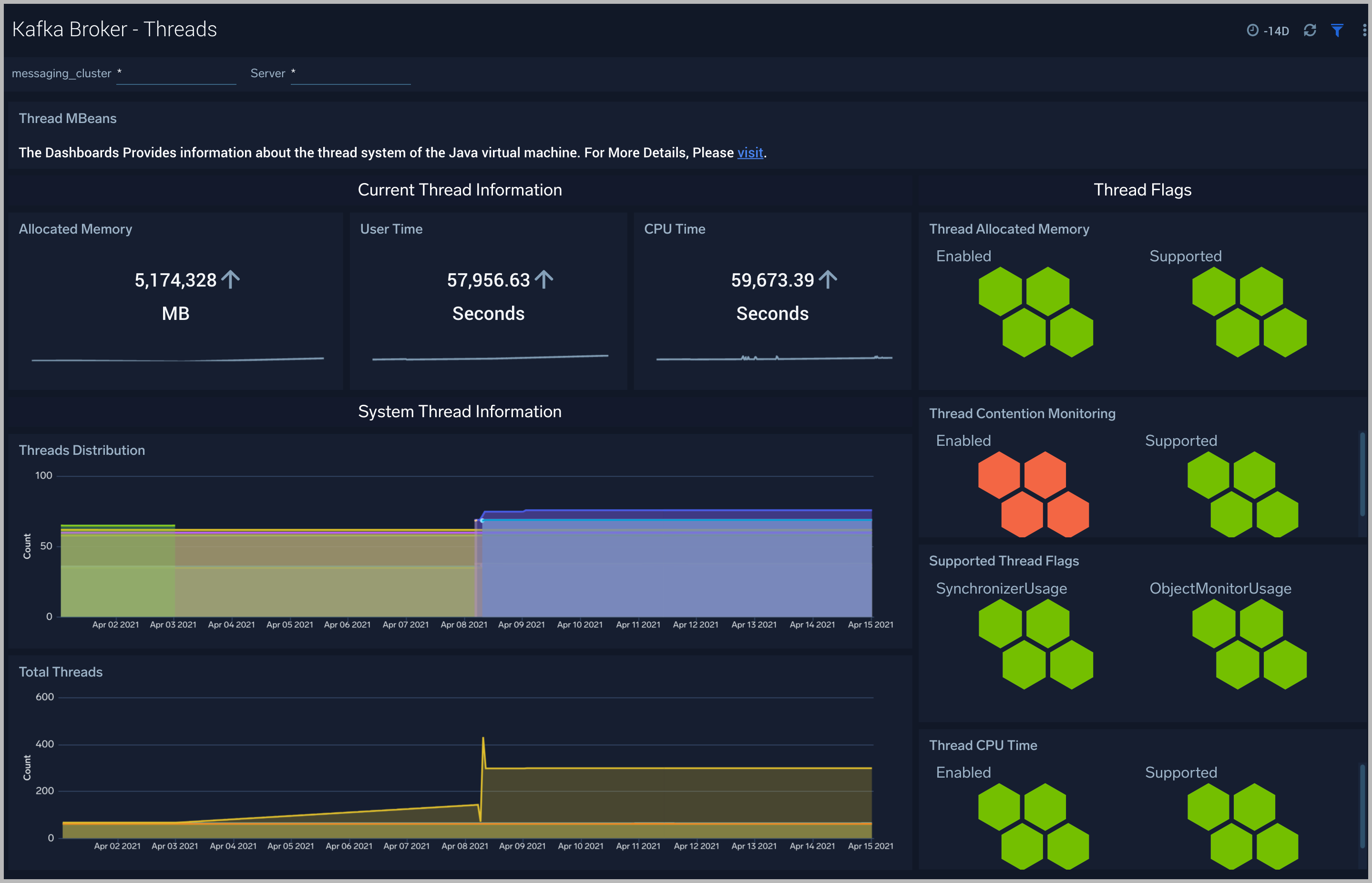Click the upward arrow next to CPU Time value

828,279
